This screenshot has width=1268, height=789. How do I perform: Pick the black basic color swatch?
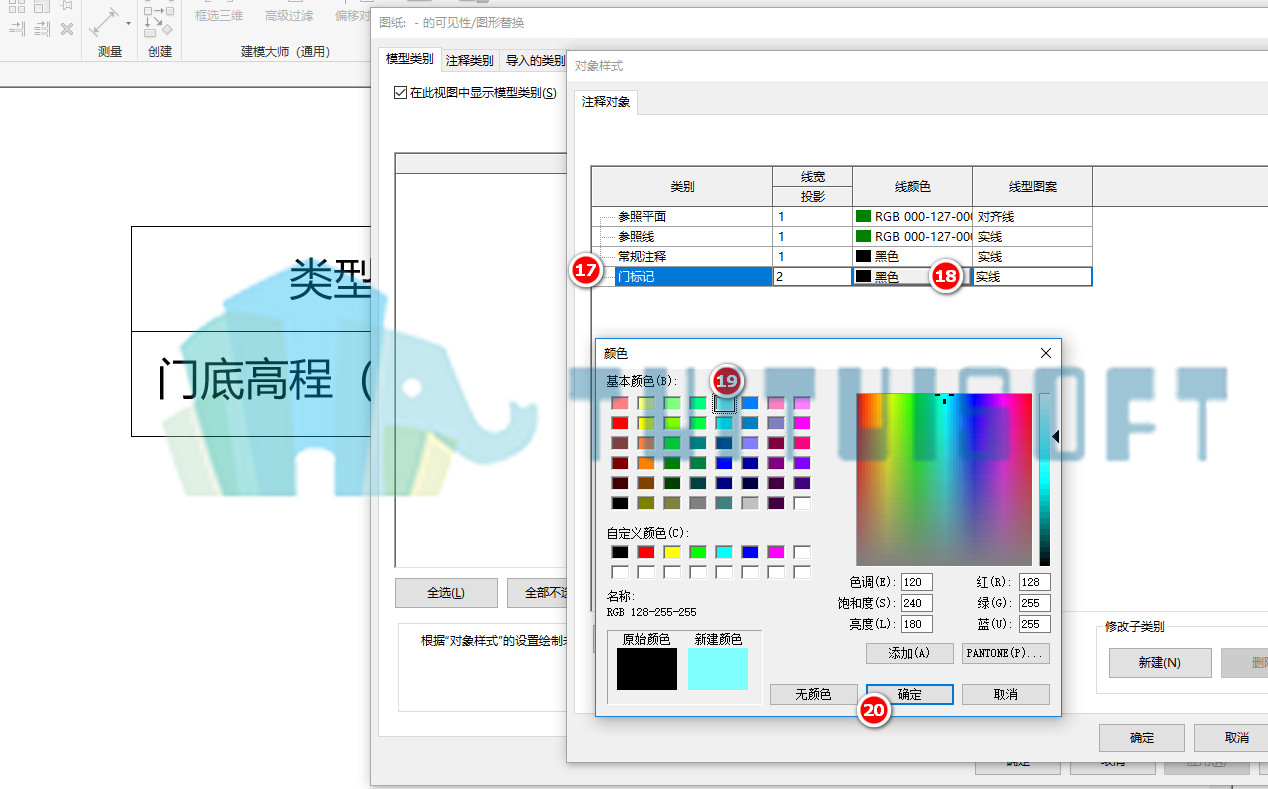[620, 503]
